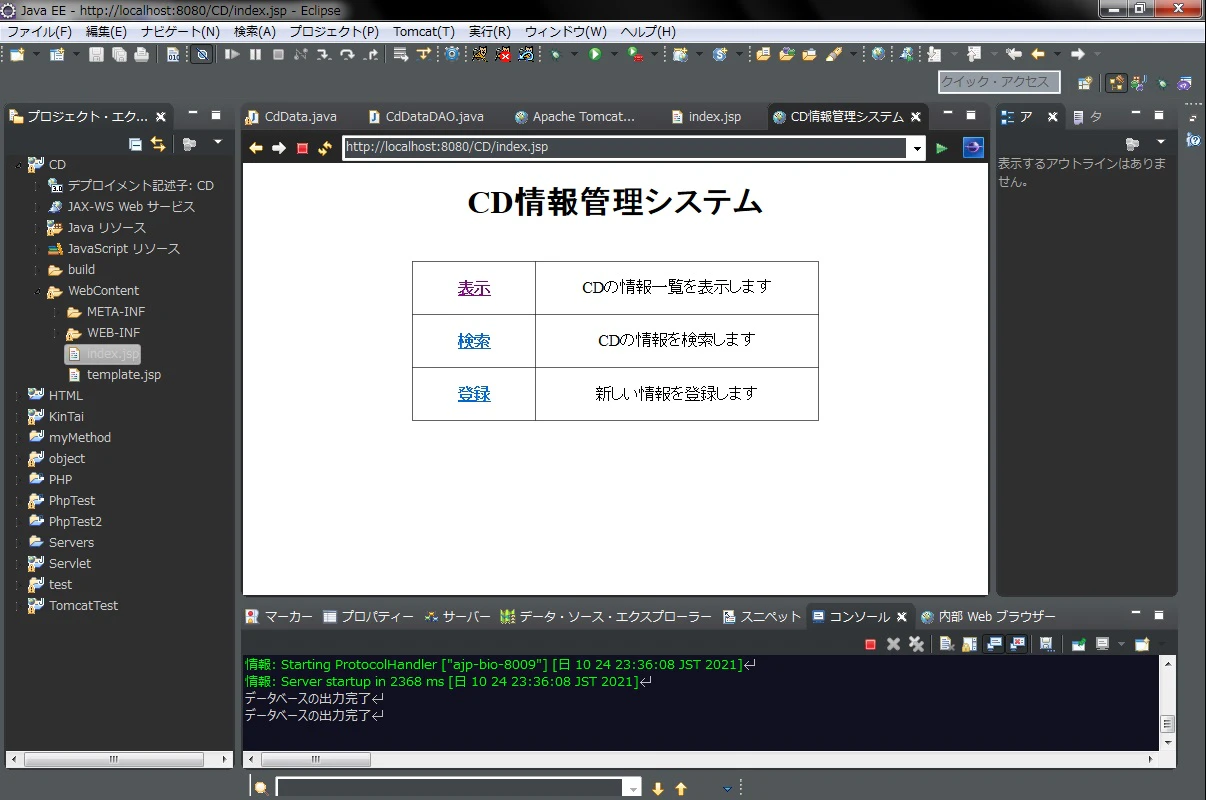Click the Save icon in main toolbar
The width and height of the screenshot is (1206, 800).
pos(97,54)
